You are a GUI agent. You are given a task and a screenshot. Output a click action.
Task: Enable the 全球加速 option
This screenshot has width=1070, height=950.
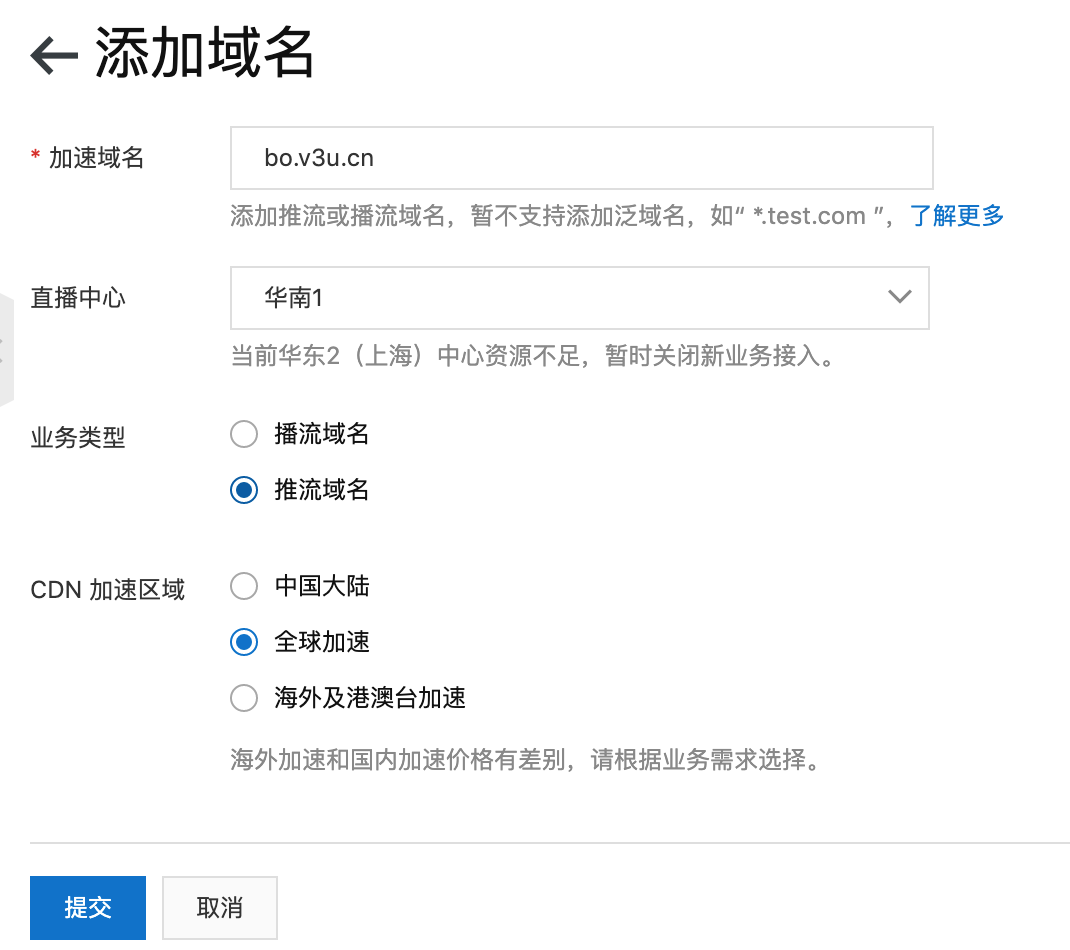[244, 642]
